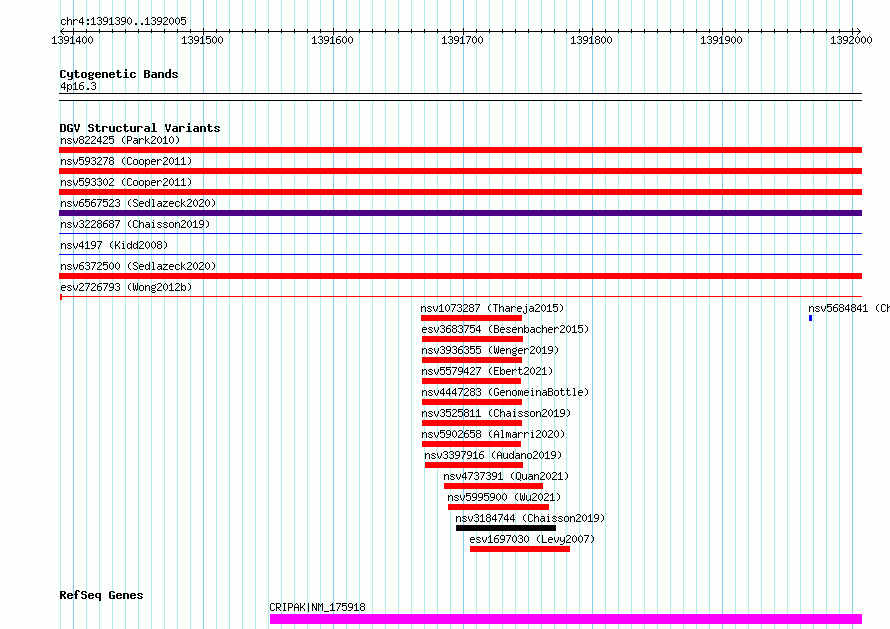Open the nsv5684841 variant label

coord(849,308)
